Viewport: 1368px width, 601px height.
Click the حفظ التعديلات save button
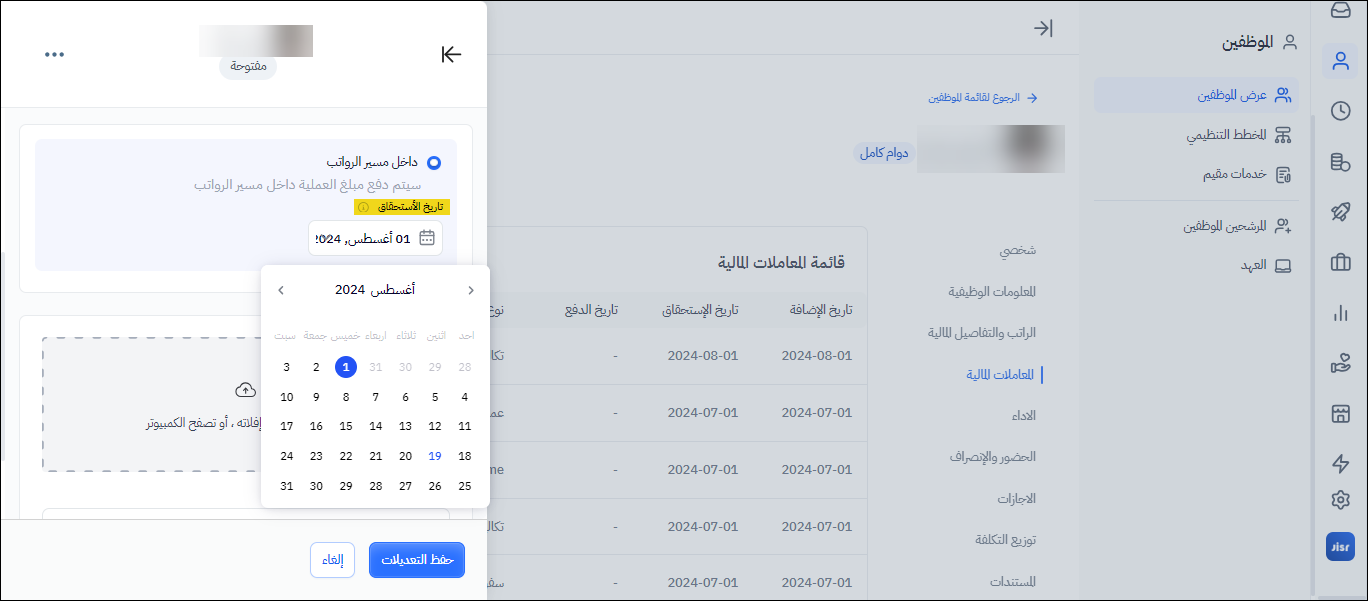[x=417, y=560]
